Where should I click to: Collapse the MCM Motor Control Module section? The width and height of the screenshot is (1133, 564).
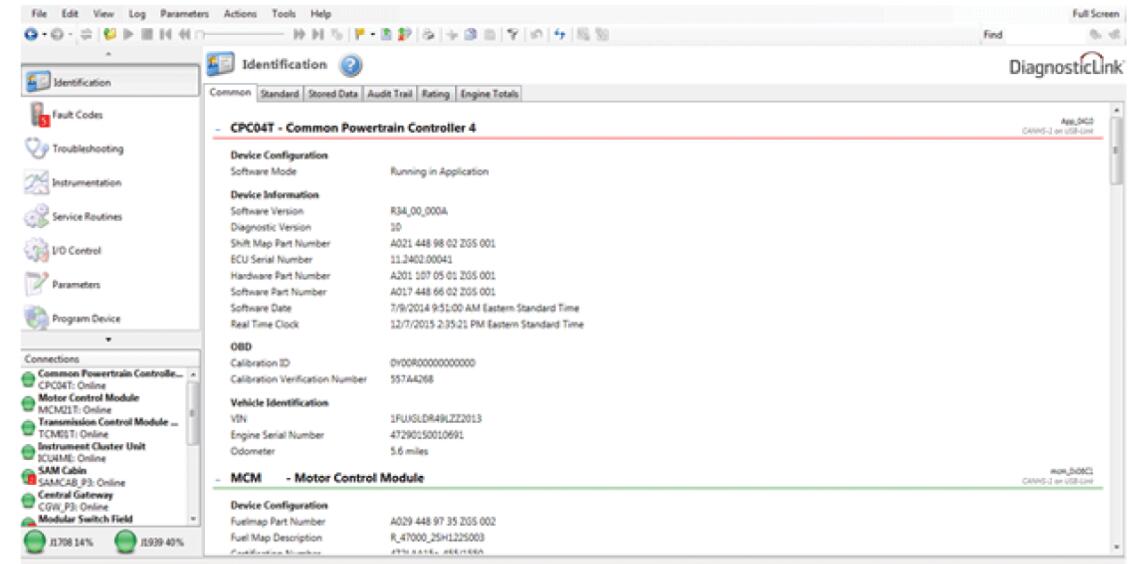coord(218,479)
